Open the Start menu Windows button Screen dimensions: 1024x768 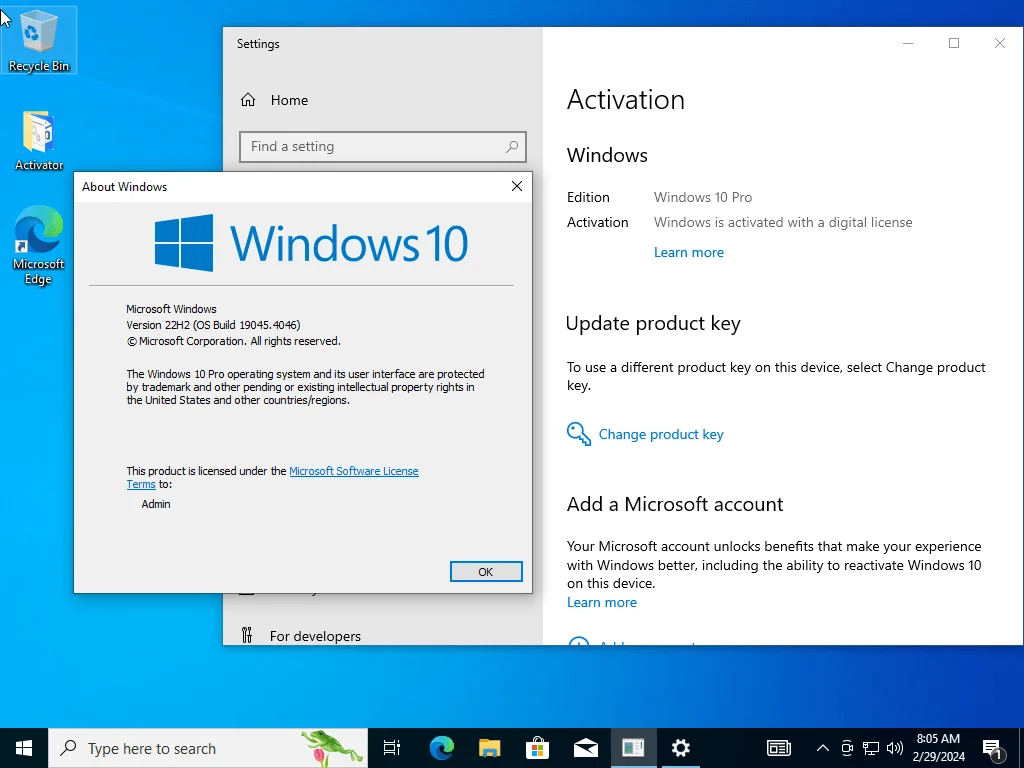click(24, 748)
